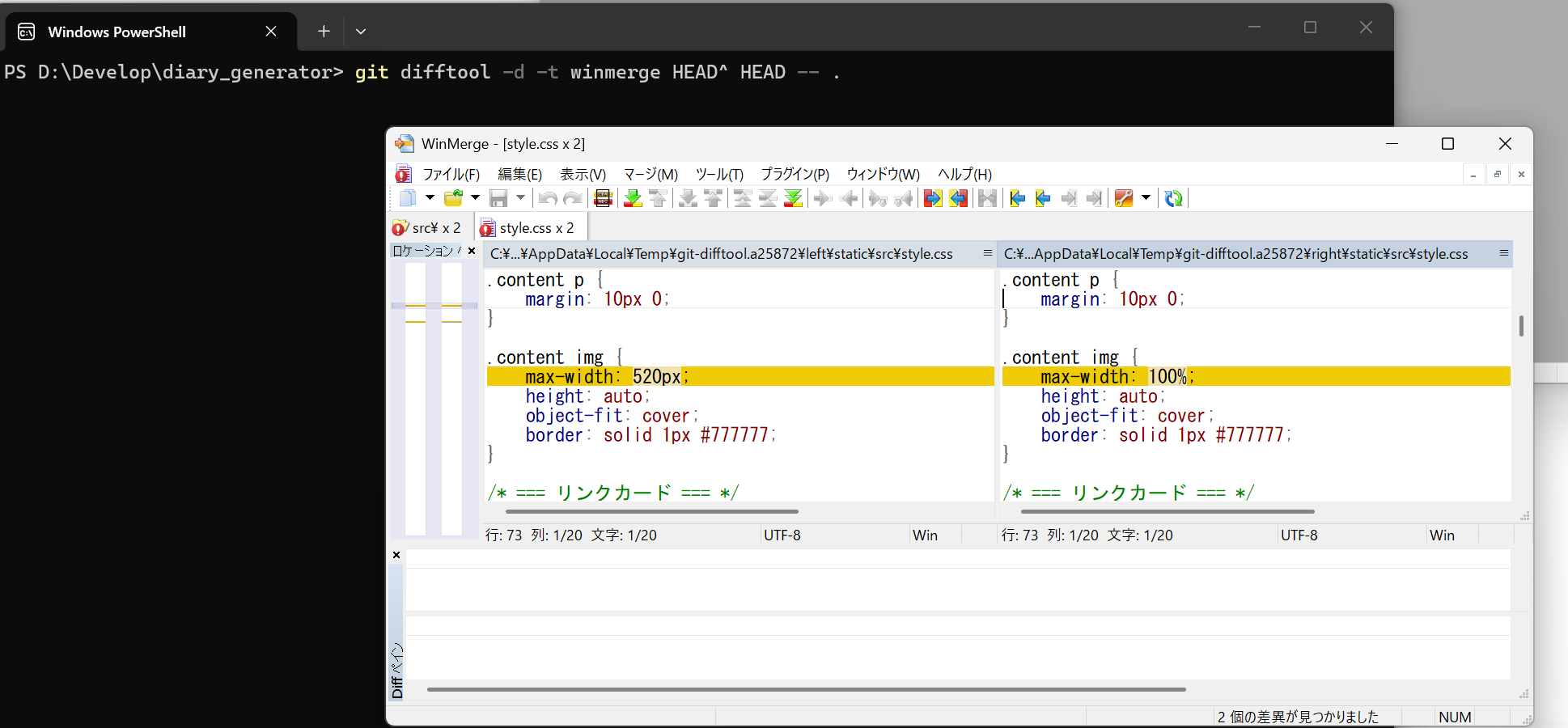The image size is (1568, 728).
Task: Open the left file path header menu
Action: pyautogui.click(x=987, y=253)
